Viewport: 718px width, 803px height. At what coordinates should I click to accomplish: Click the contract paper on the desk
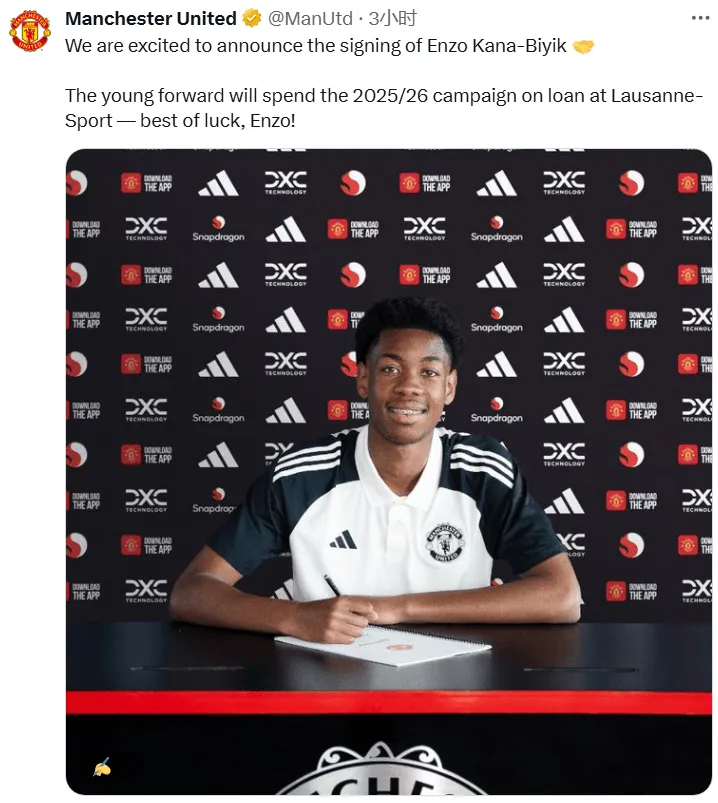click(x=383, y=644)
